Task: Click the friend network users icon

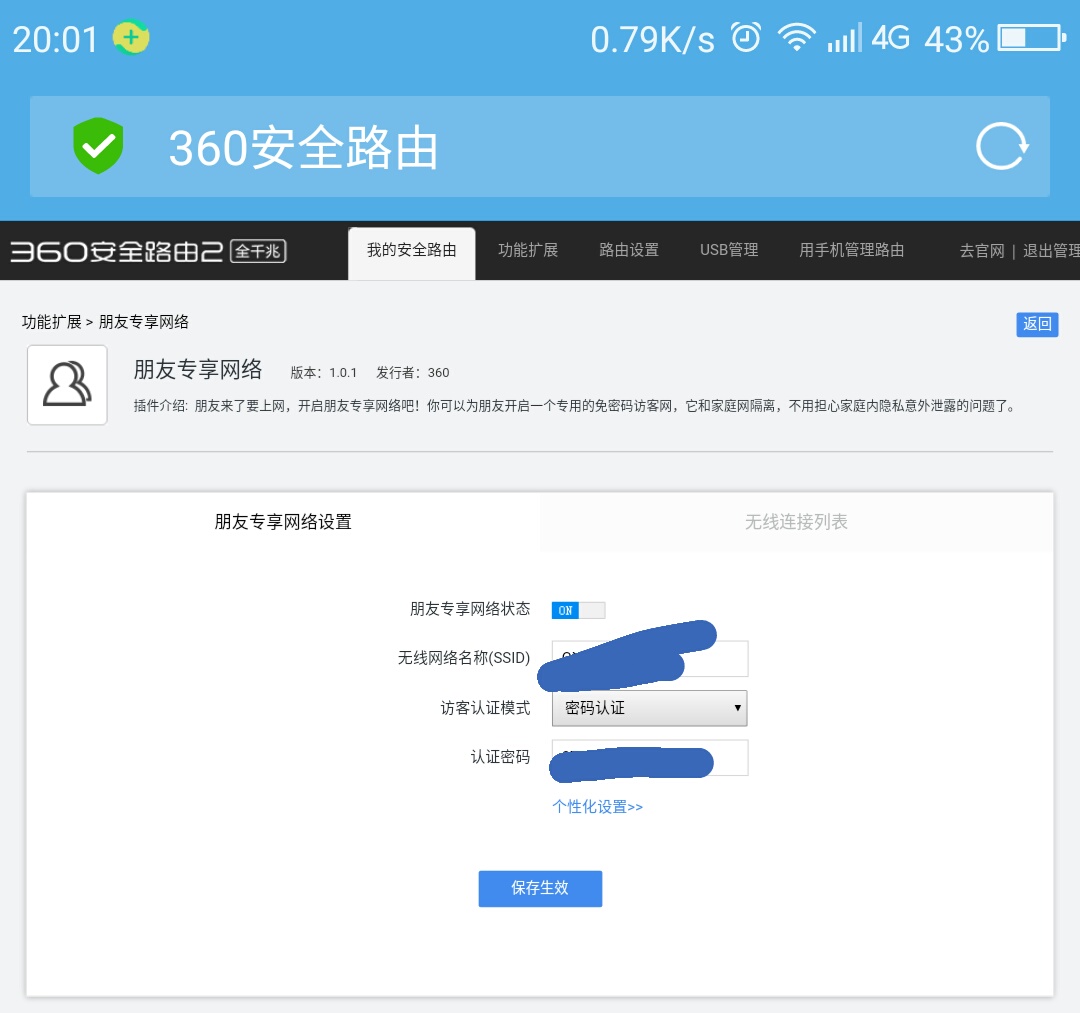Action: tap(67, 385)
